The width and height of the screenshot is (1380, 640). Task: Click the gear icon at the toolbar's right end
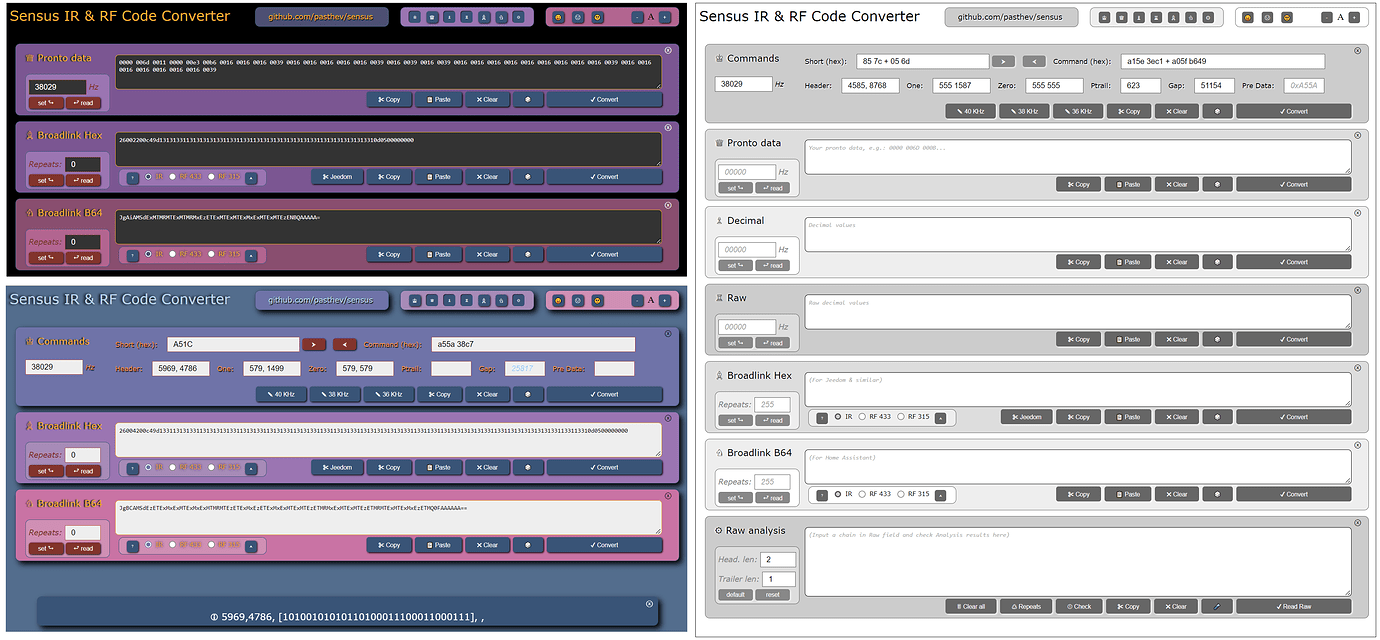1208,17
